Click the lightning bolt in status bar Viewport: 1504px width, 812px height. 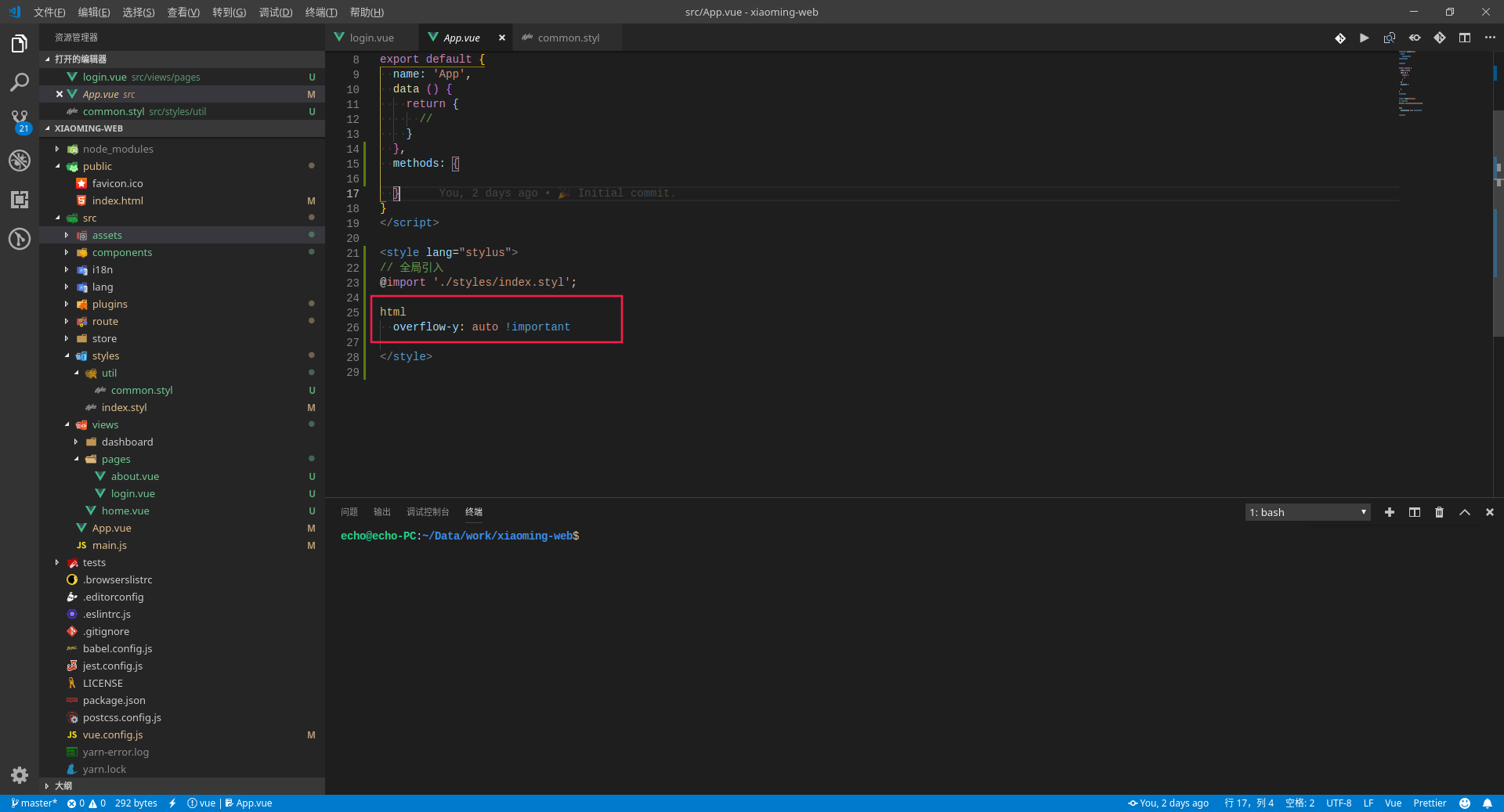click(x=172, y=803)
